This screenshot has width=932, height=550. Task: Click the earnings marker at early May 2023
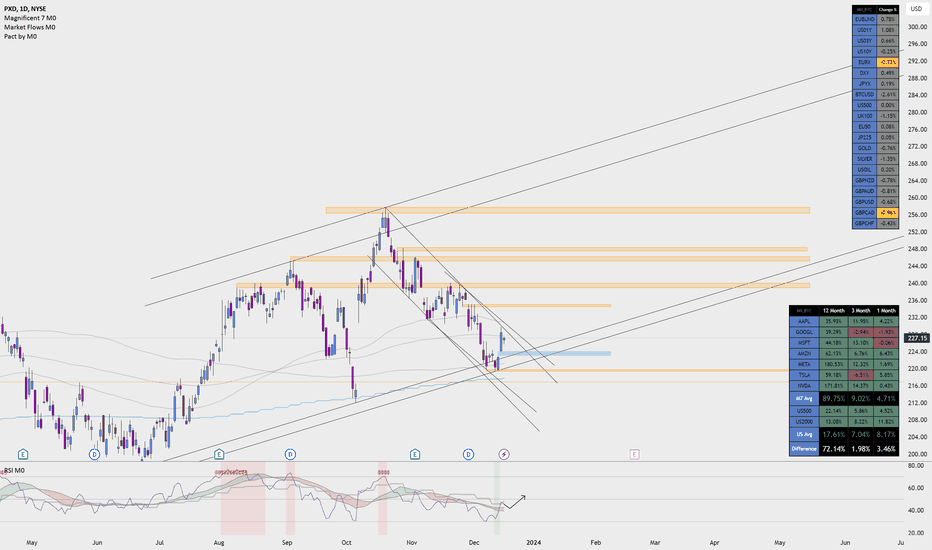click(23, 454)
